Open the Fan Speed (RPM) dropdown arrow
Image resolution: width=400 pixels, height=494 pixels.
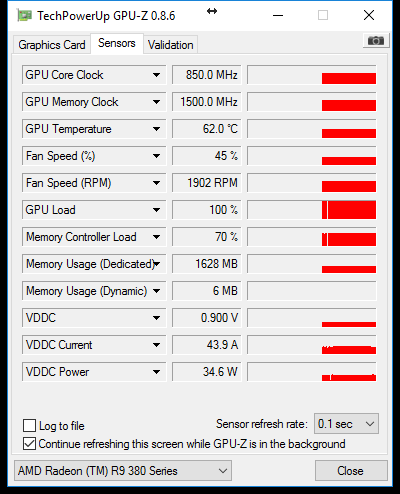156,183
